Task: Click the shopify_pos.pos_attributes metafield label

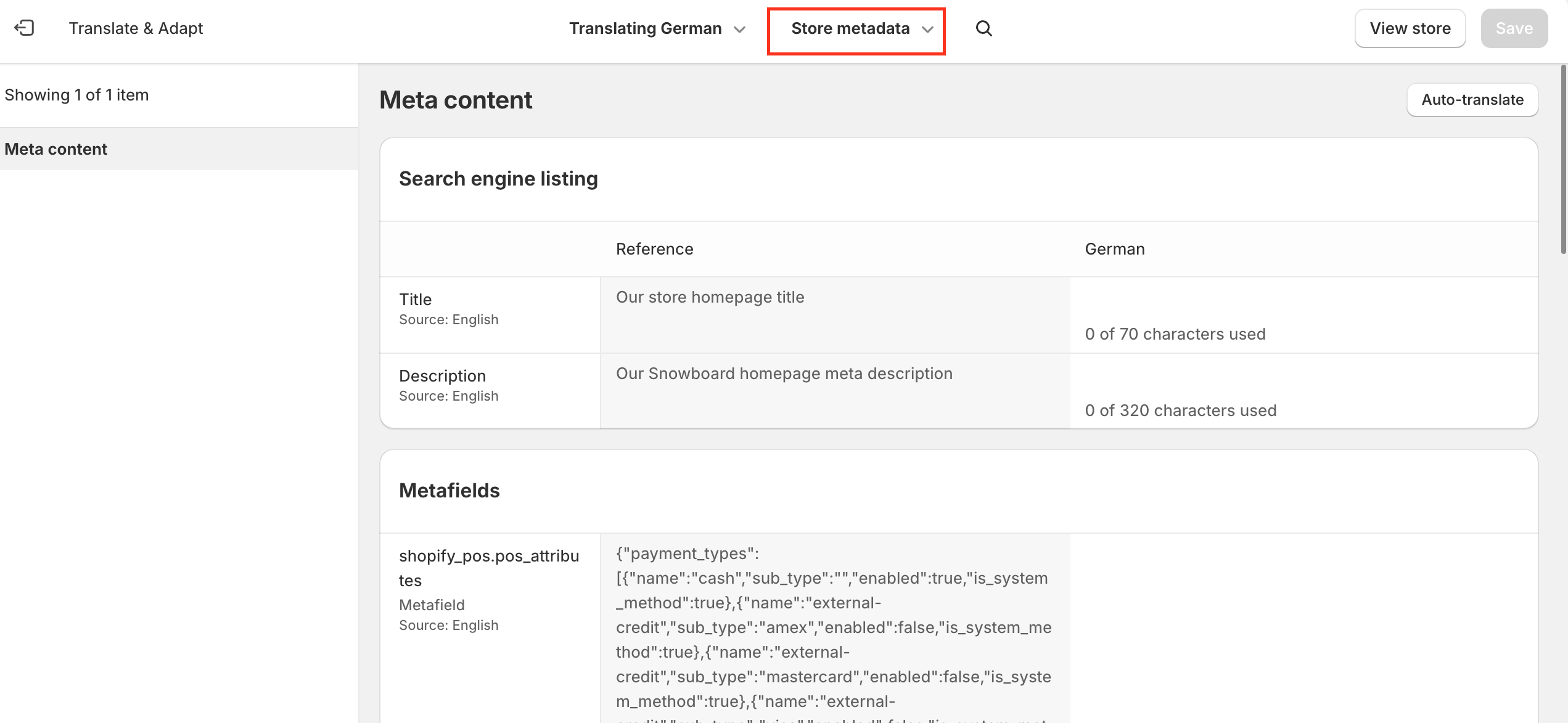Action: click(489, 568)
